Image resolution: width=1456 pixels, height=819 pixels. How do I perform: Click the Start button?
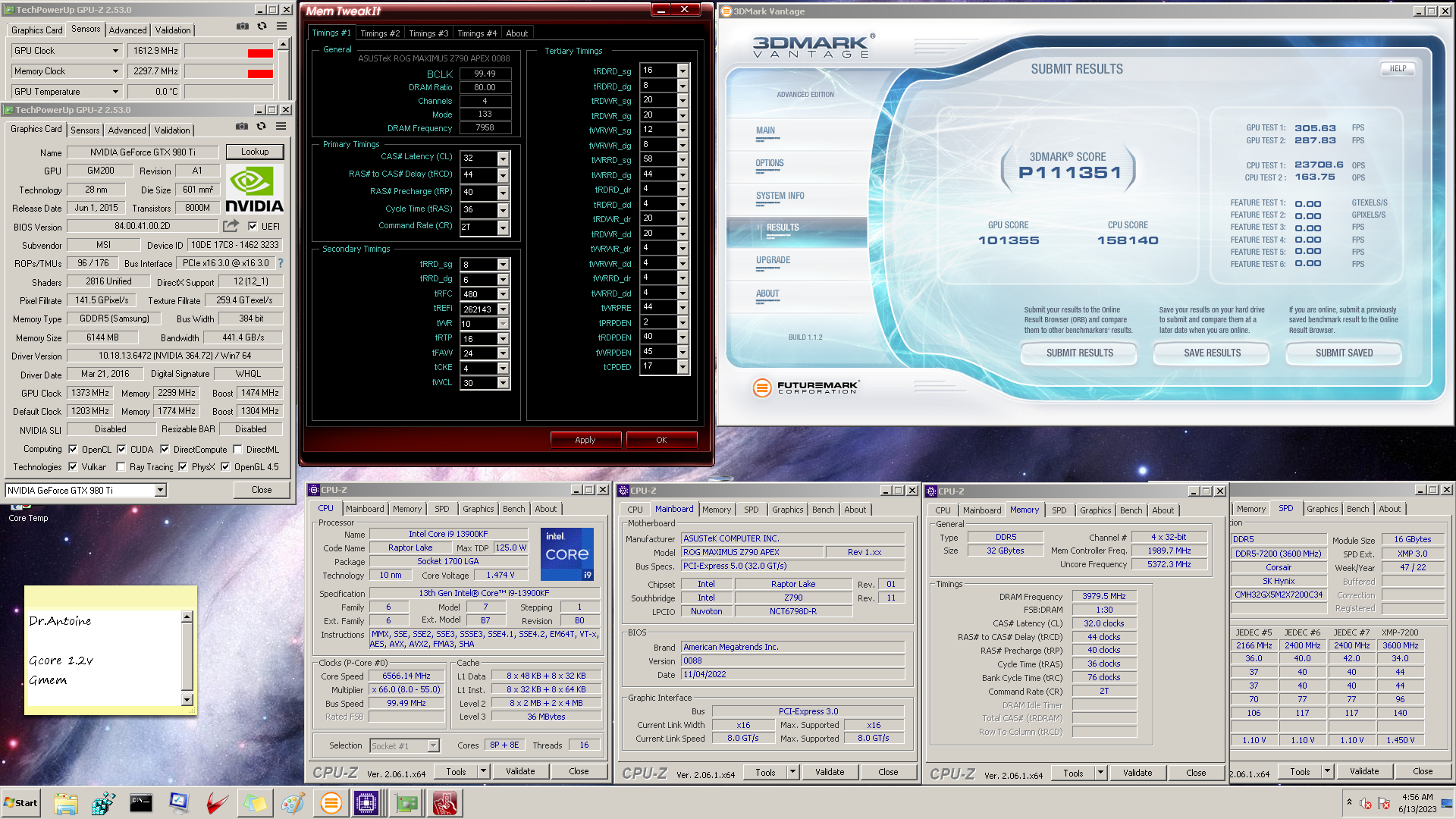pyautogui.click(x=21, y=803)
